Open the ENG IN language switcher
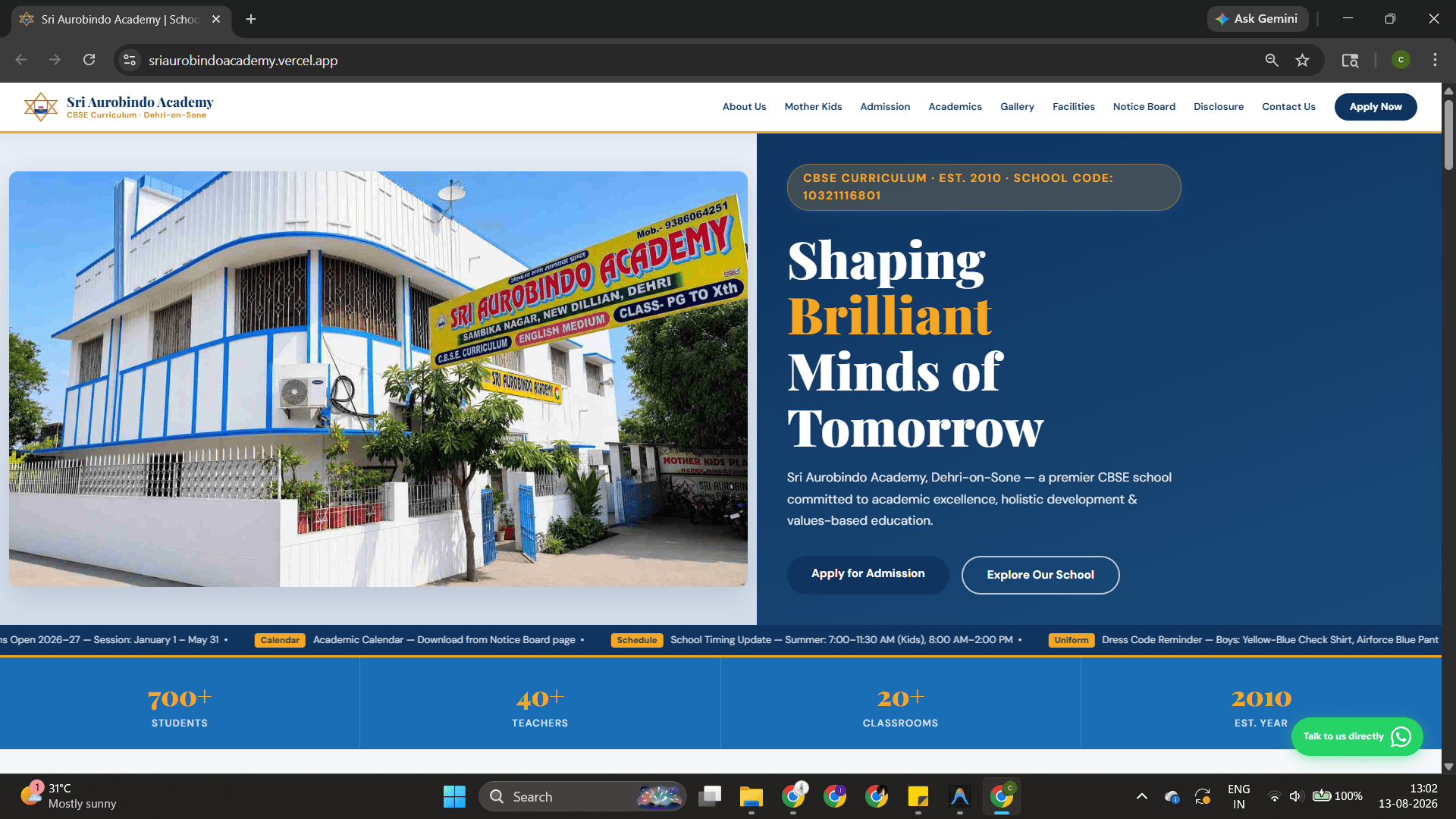The image size is (1456, 819). pyautogui.click(x=1239, y=796)
